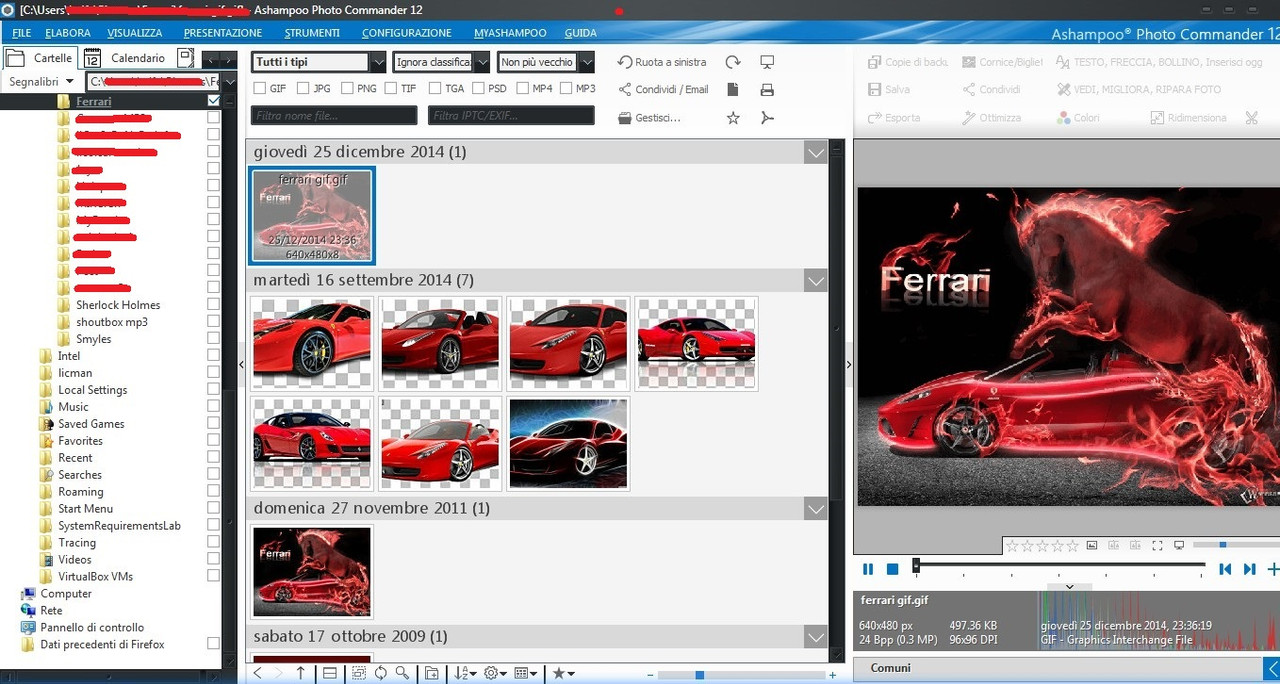Image resolution: width=1280 pixels, height=684 pixels.
Task: Open Pannello di controllo in tree
Action: click(x=92, y=627)
